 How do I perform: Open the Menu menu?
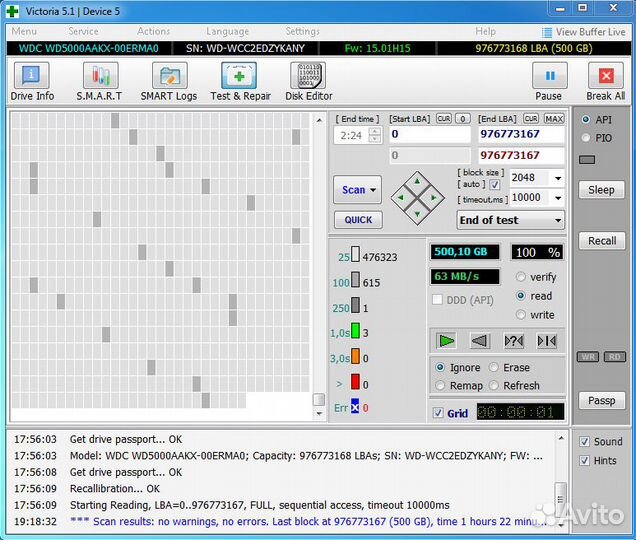pyautogui.click(x=24, y=31)
